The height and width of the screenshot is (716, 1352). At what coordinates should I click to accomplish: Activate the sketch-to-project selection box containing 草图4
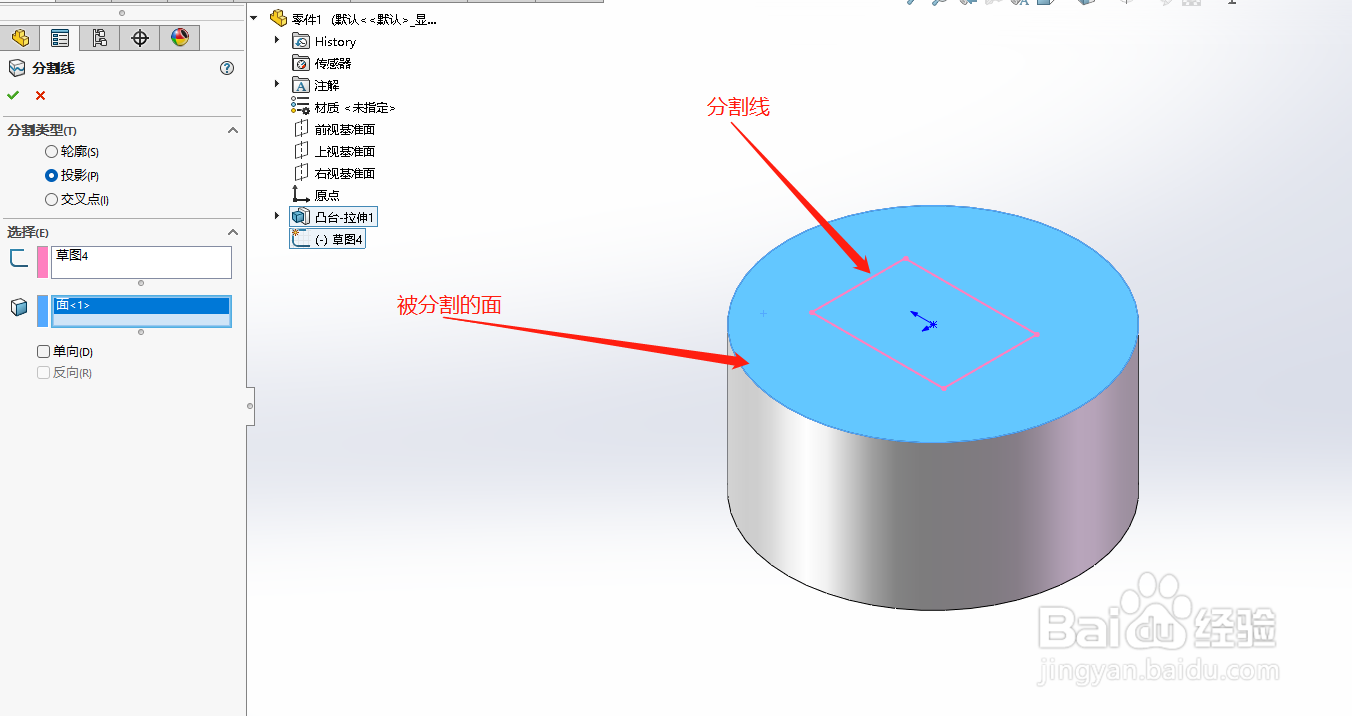(141, 262)
